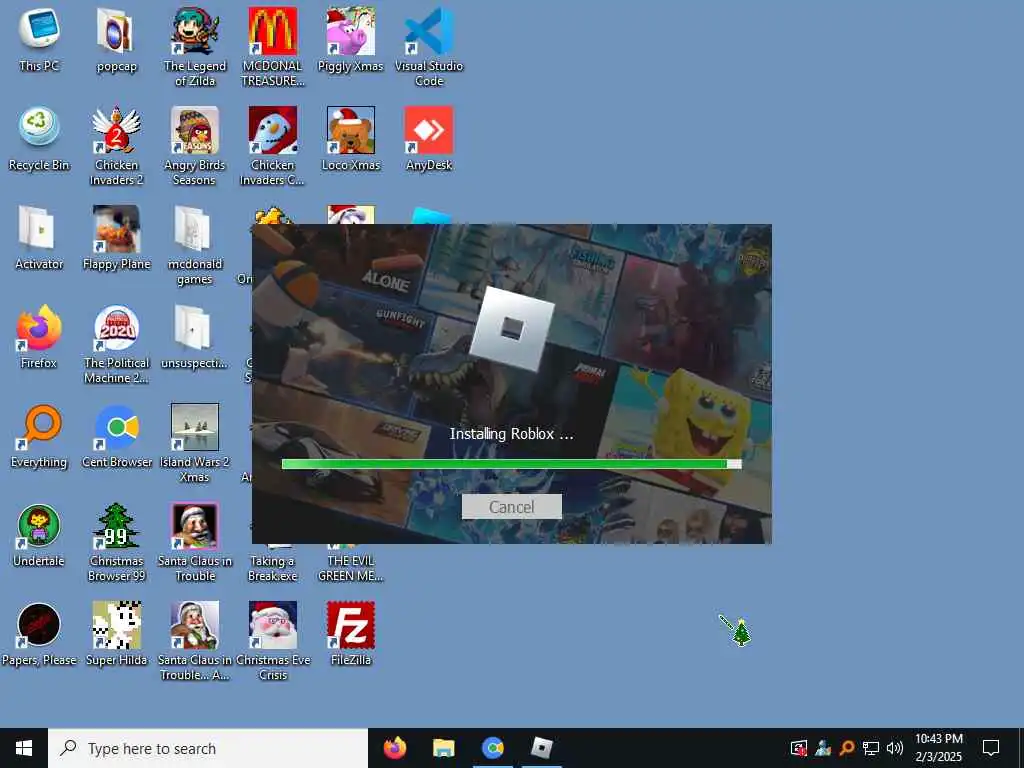Select the Recycle Bin icon

coord(39,138)
